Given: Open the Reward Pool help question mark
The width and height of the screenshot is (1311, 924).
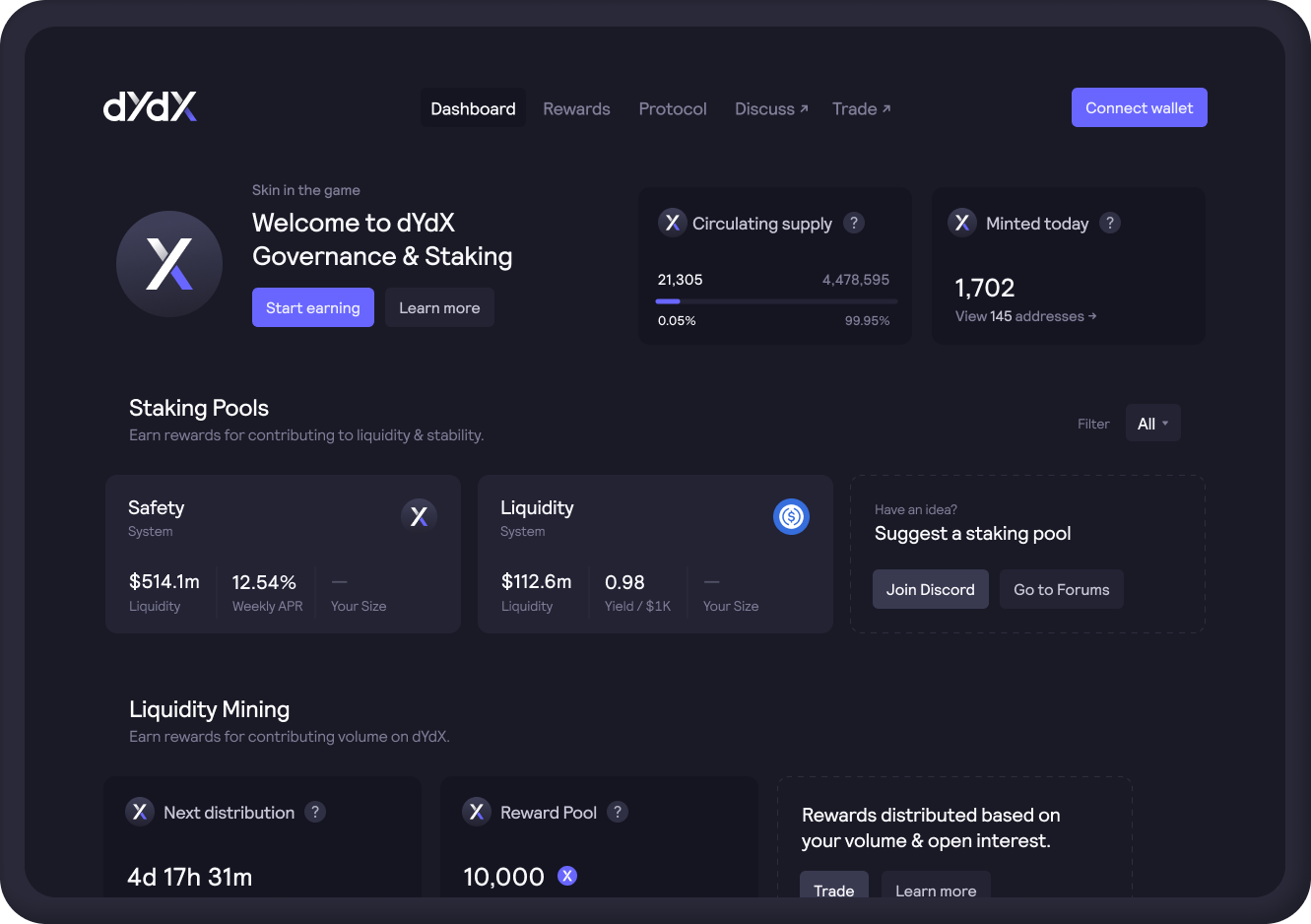Looking at the screenshot, I should click(x=618, y=812).
